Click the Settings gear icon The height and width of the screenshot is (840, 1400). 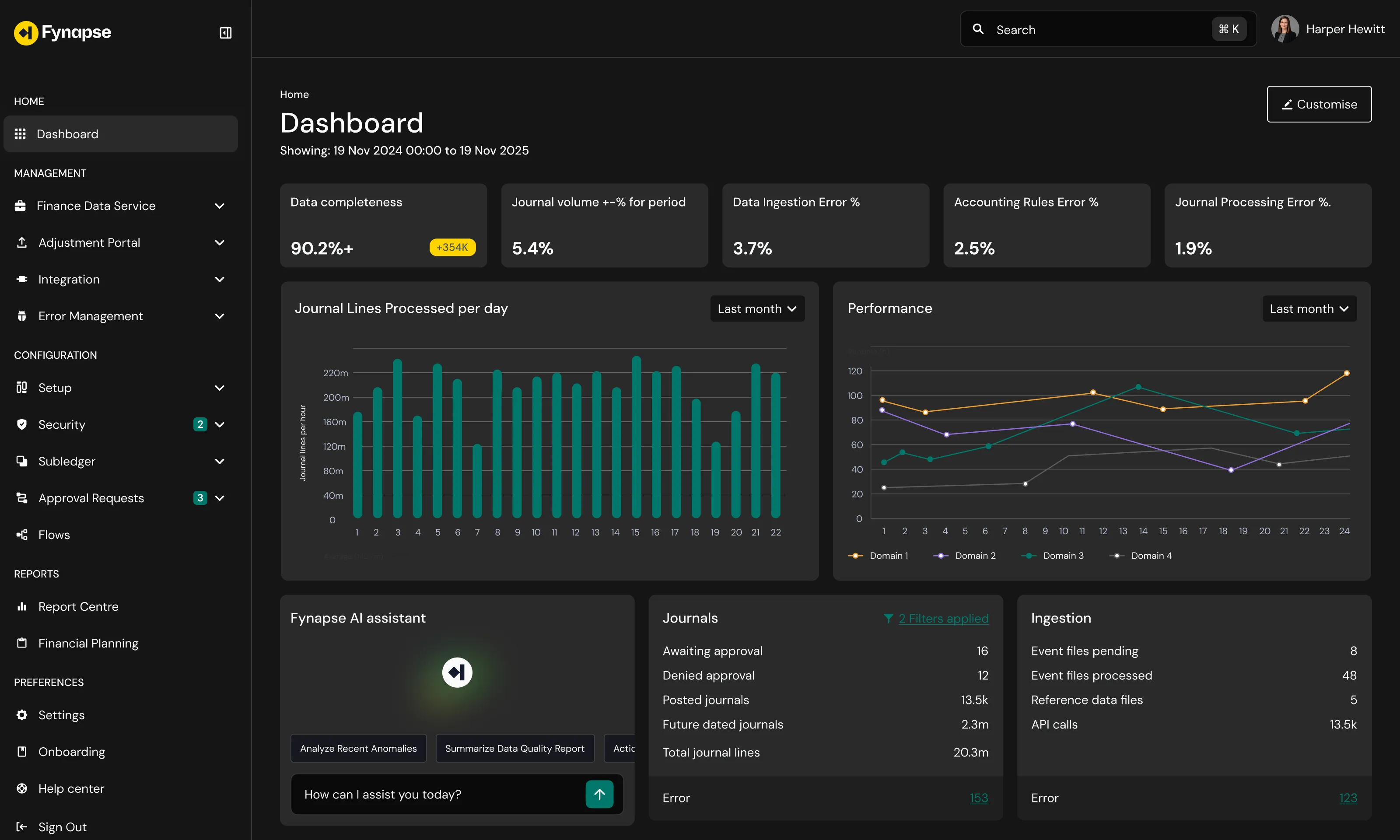21,715
